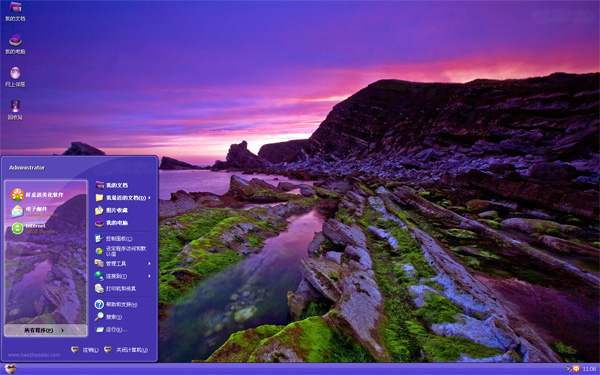Open My Computer icon on the desktop
This screenshot has width=600, height=375.
click(x=15, y=44)
